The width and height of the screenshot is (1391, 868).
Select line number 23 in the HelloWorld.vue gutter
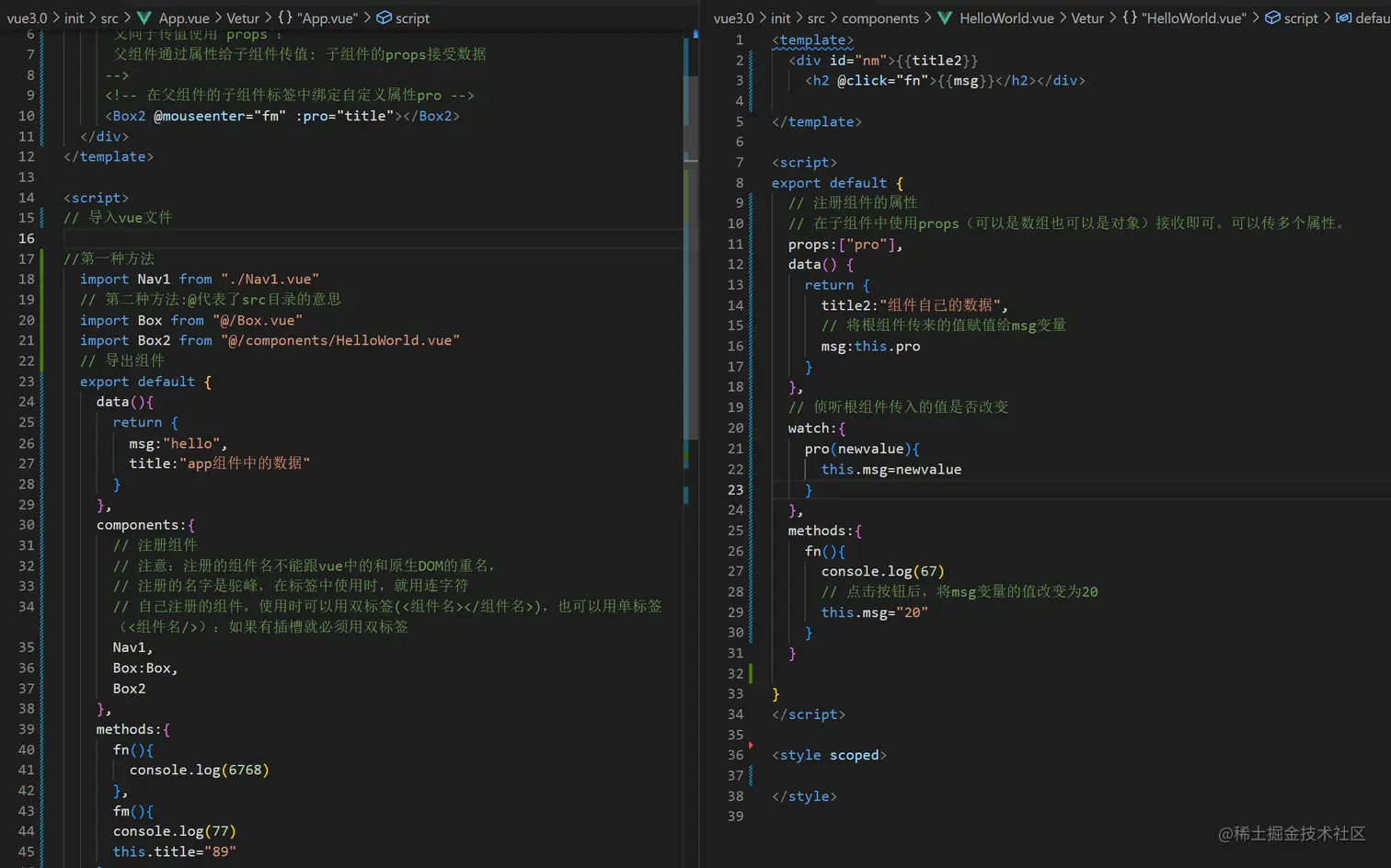[x=735, y=490]
